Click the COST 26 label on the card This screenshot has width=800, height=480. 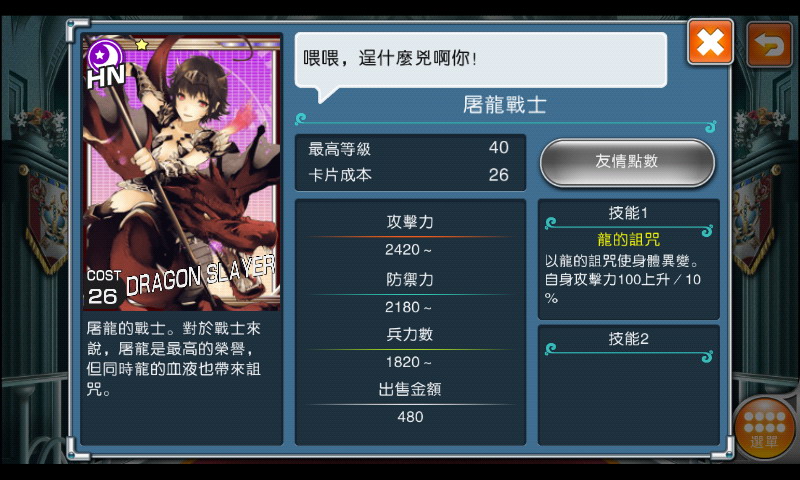[104, 288]
